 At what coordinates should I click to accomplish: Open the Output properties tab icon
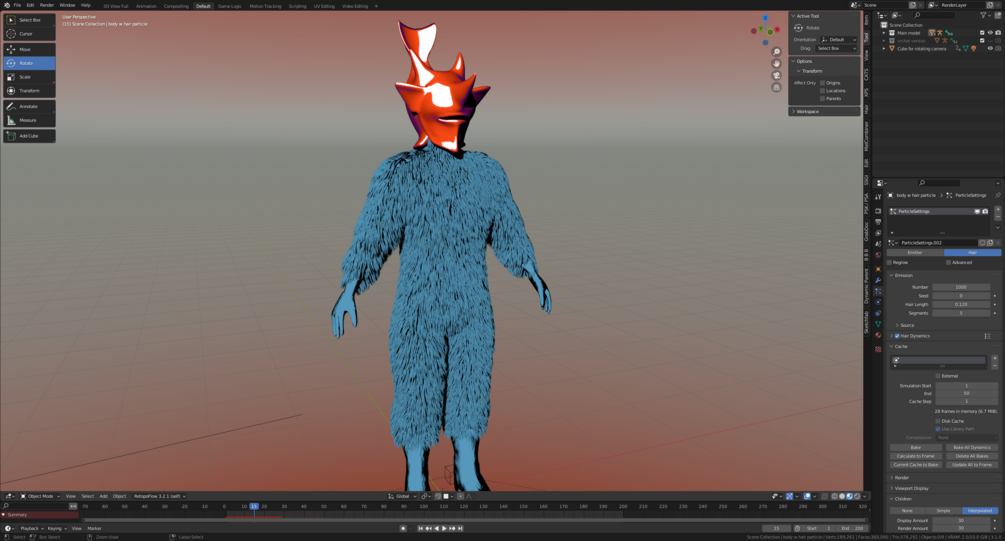pos(878,222)
